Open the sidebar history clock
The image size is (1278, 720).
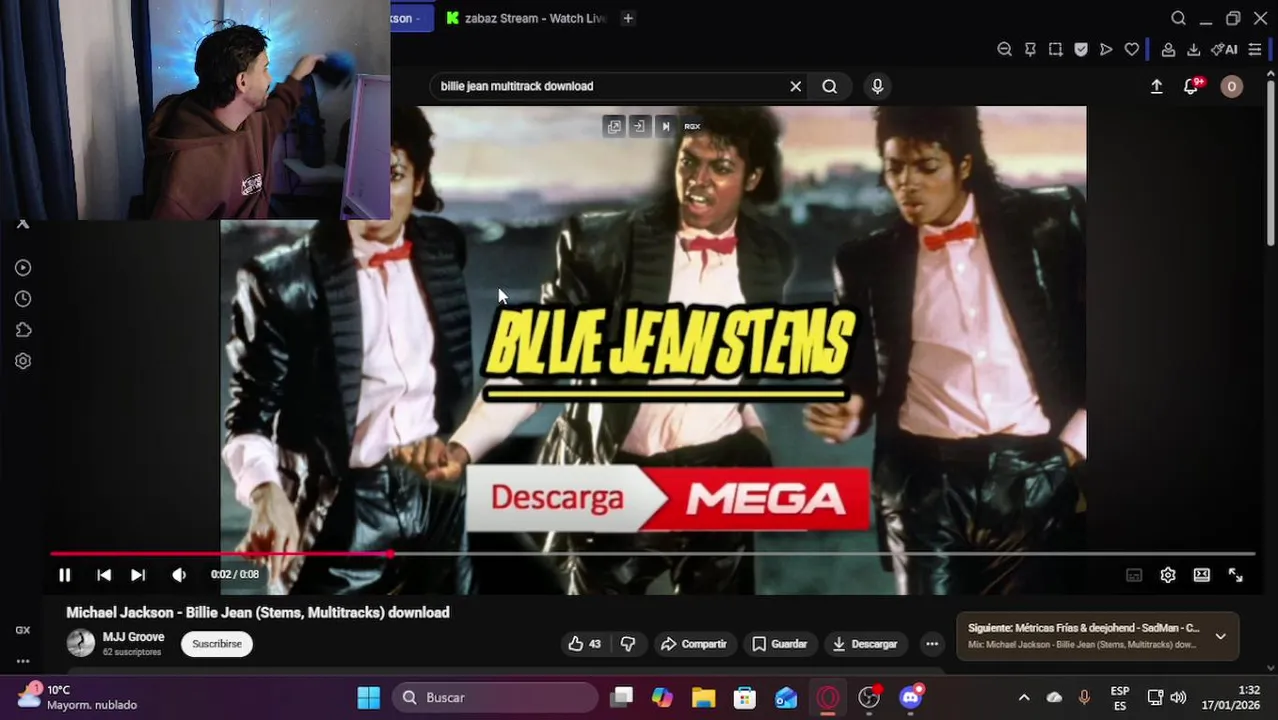pyautogui.click(x=23, y=299)
